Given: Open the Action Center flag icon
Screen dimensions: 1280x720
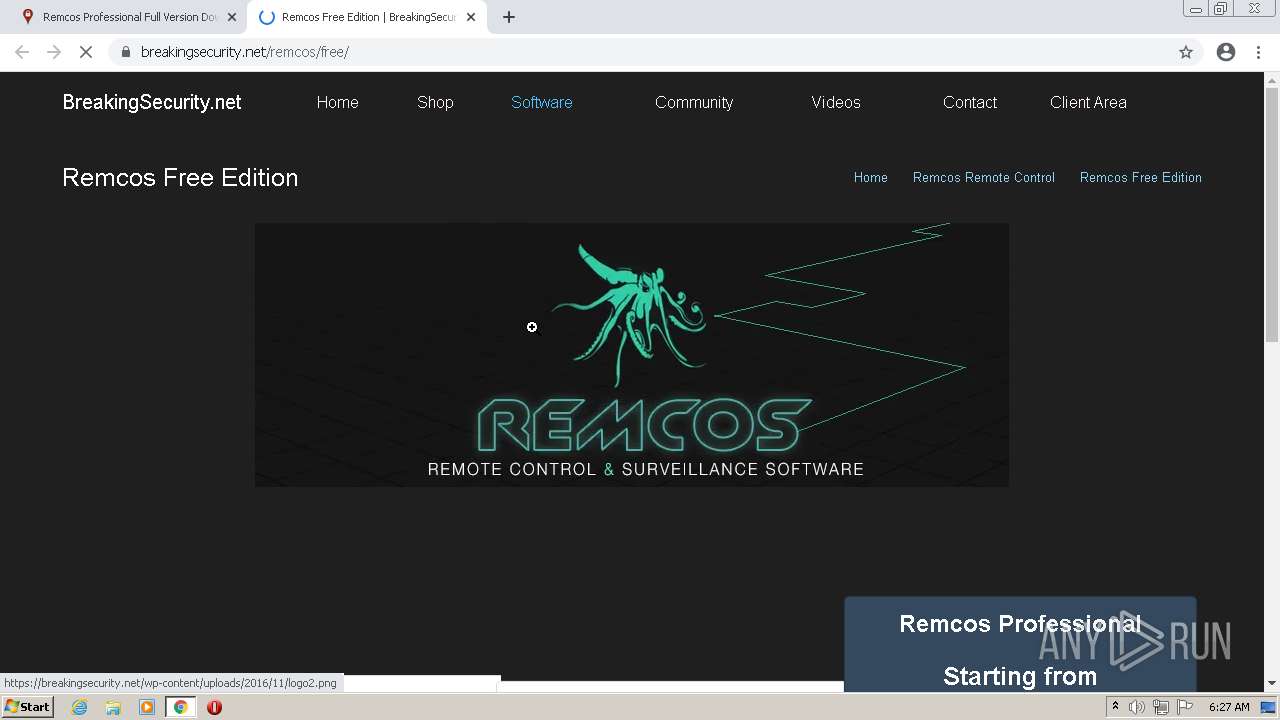Looking at the screenshot, I should 1185,707.
